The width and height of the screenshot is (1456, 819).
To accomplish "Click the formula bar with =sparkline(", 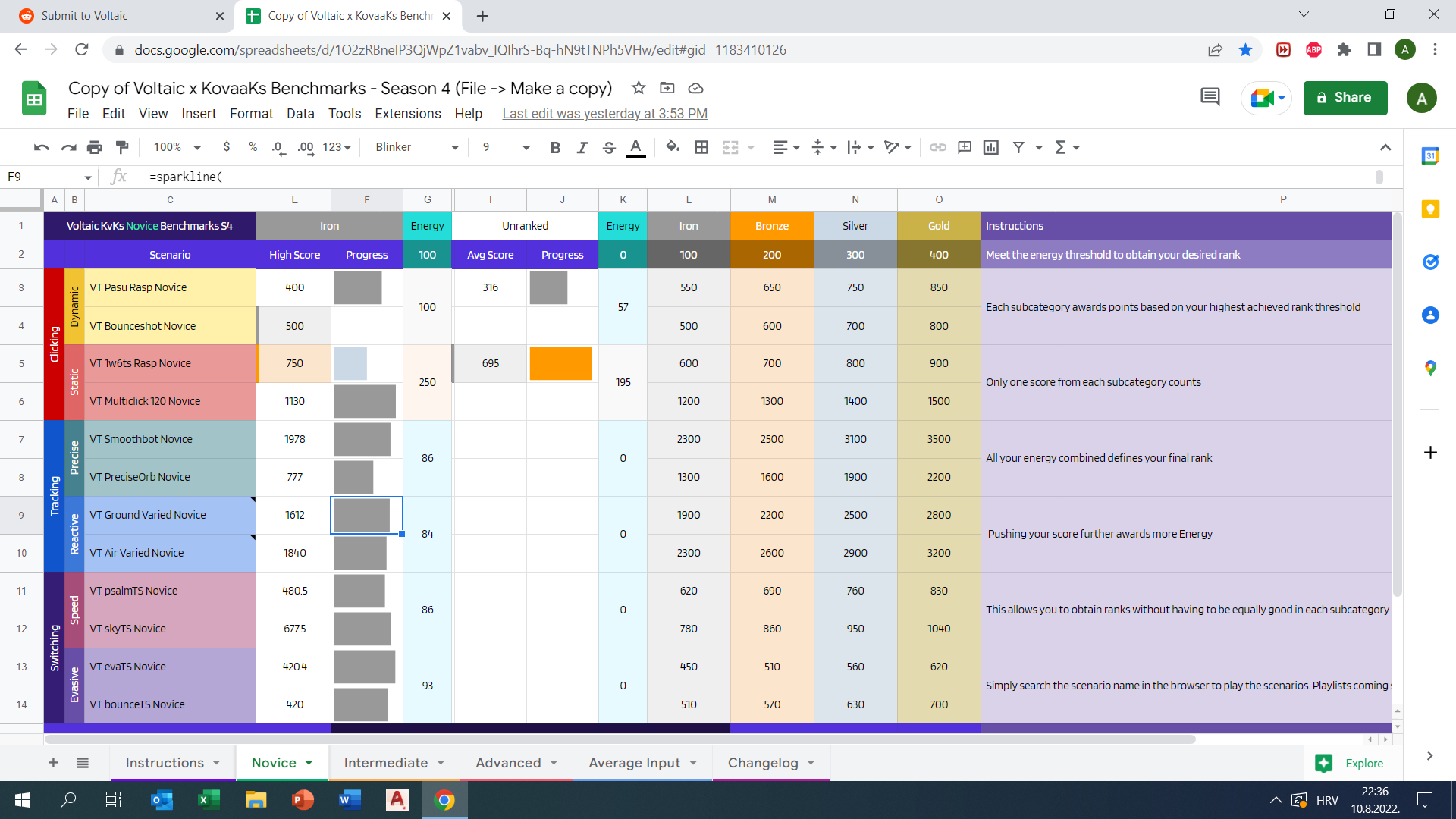I will 758,177.
